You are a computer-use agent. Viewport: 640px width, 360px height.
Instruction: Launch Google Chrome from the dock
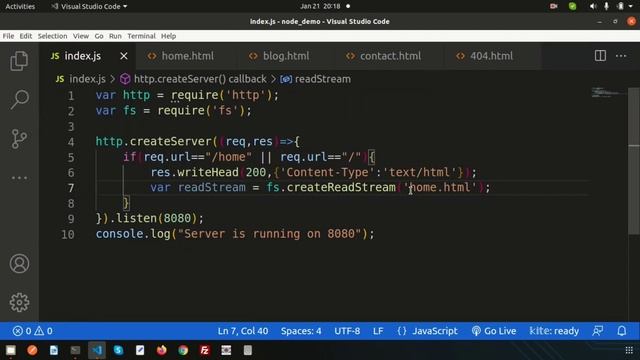click(183, 350)
